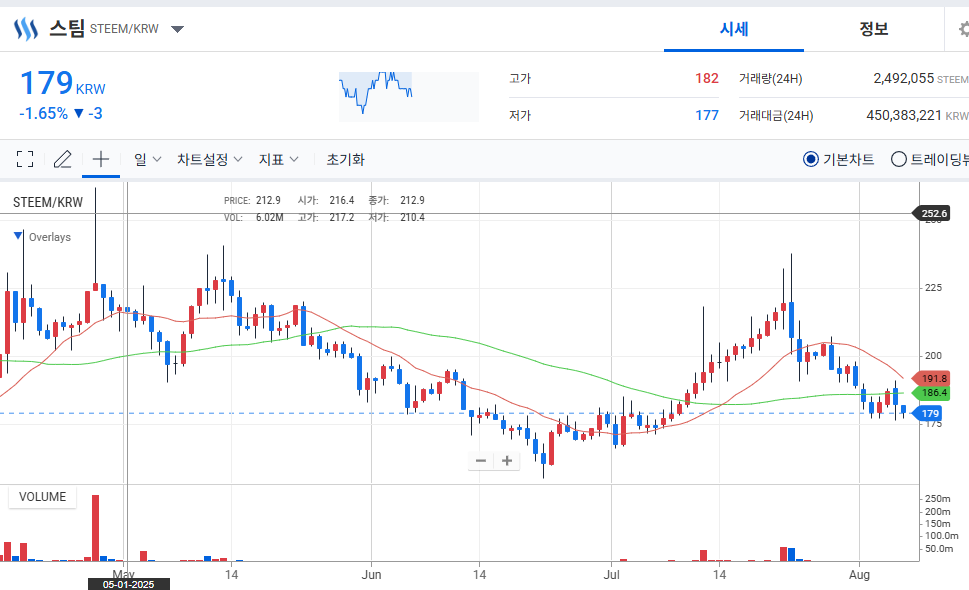The width and height of the screenshot is (969, 590).
Task: Click the 저가 210.4 chart readout
Action: coord(397,217)
